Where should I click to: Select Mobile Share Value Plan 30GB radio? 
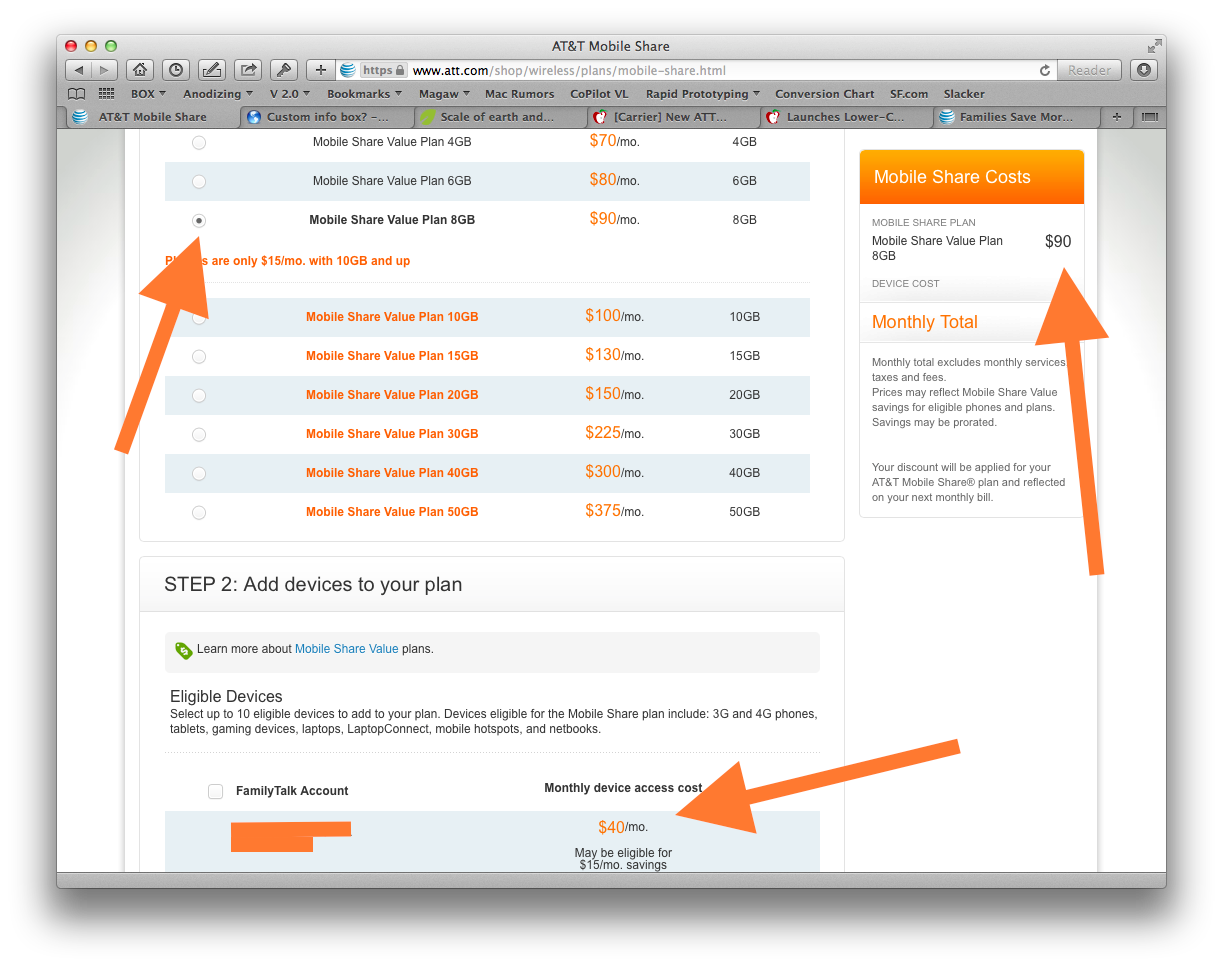[199, 435]
